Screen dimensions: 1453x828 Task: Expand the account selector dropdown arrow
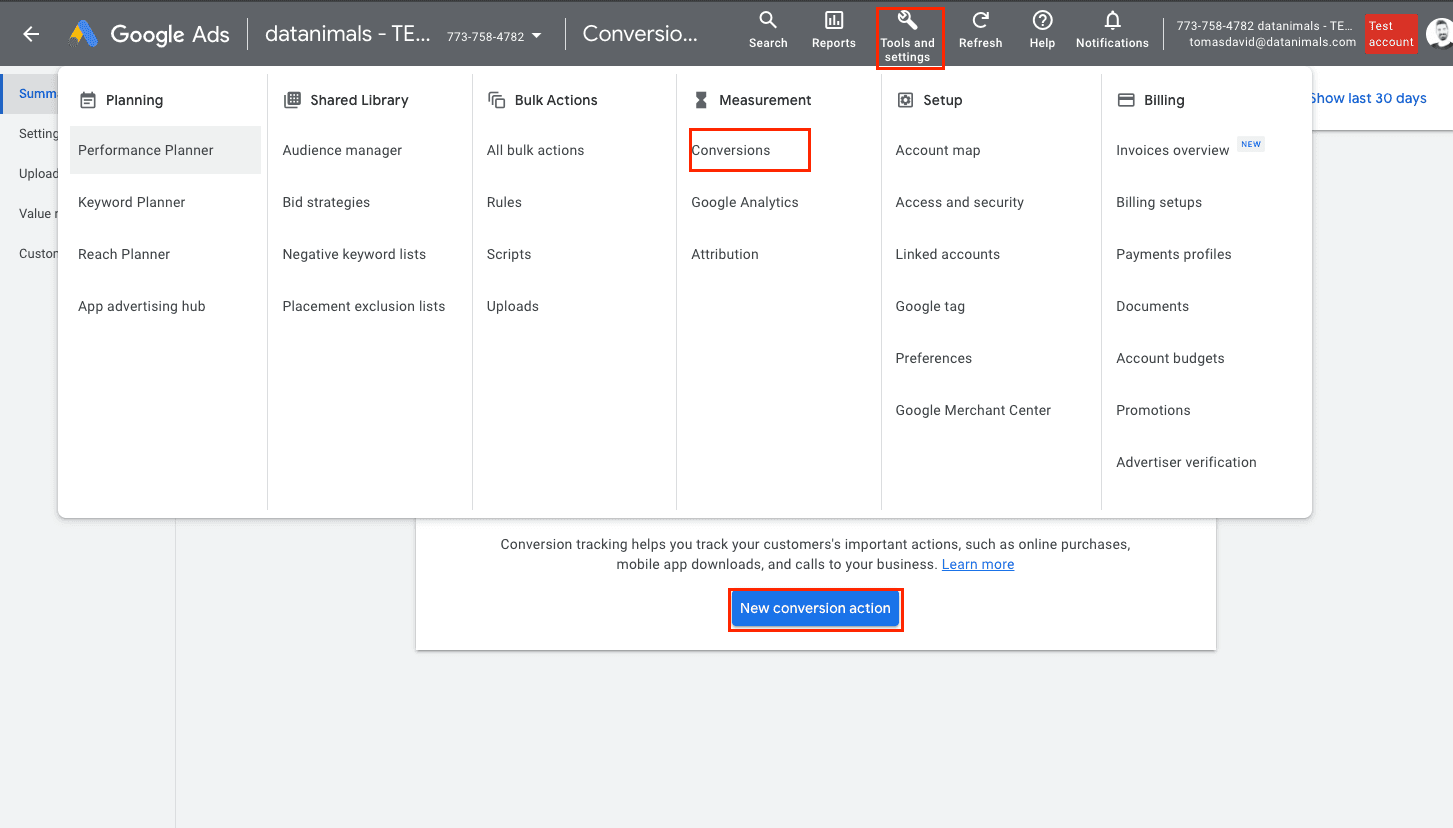[537, 36]
